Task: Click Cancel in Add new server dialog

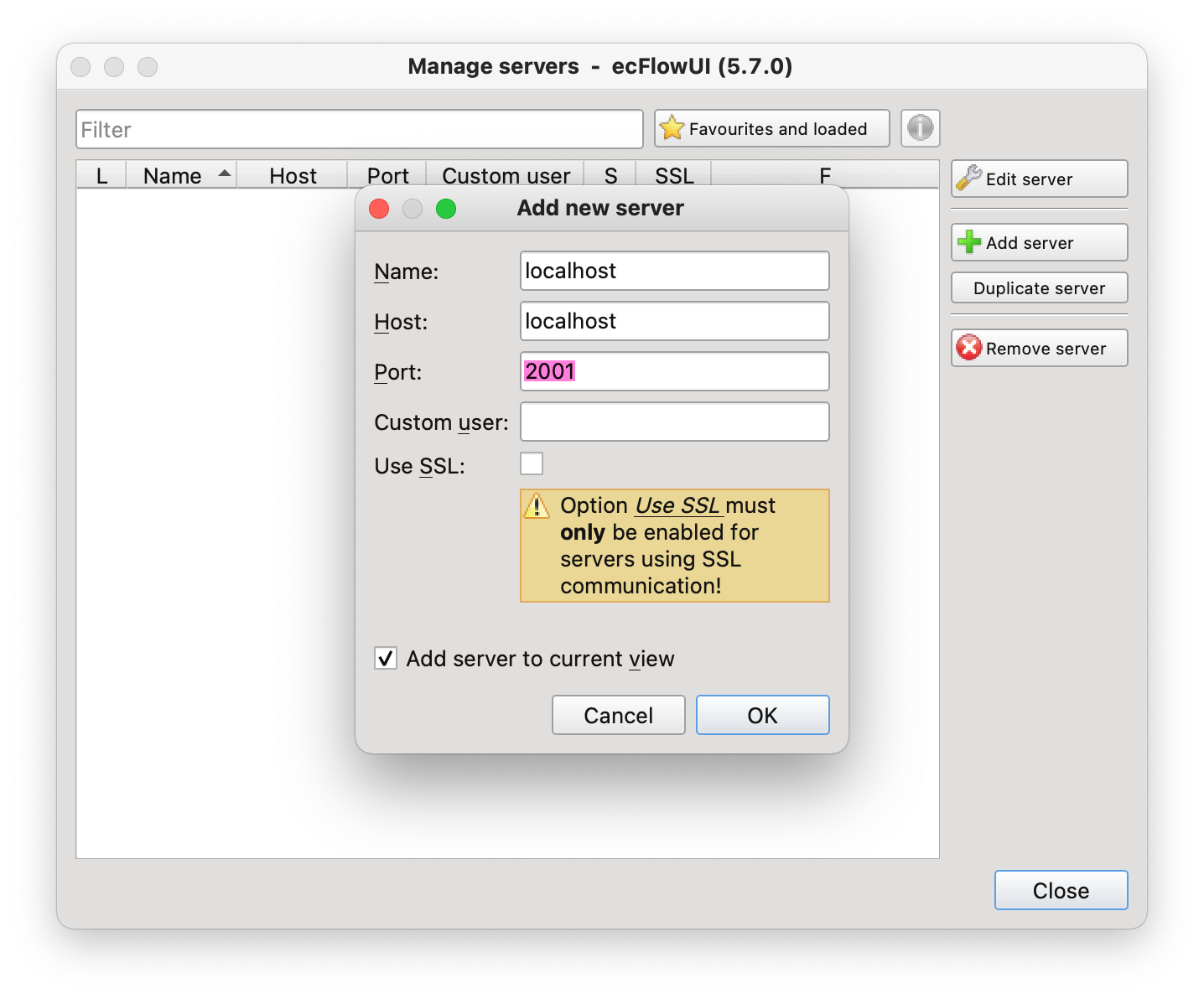Action: point(619,715)
